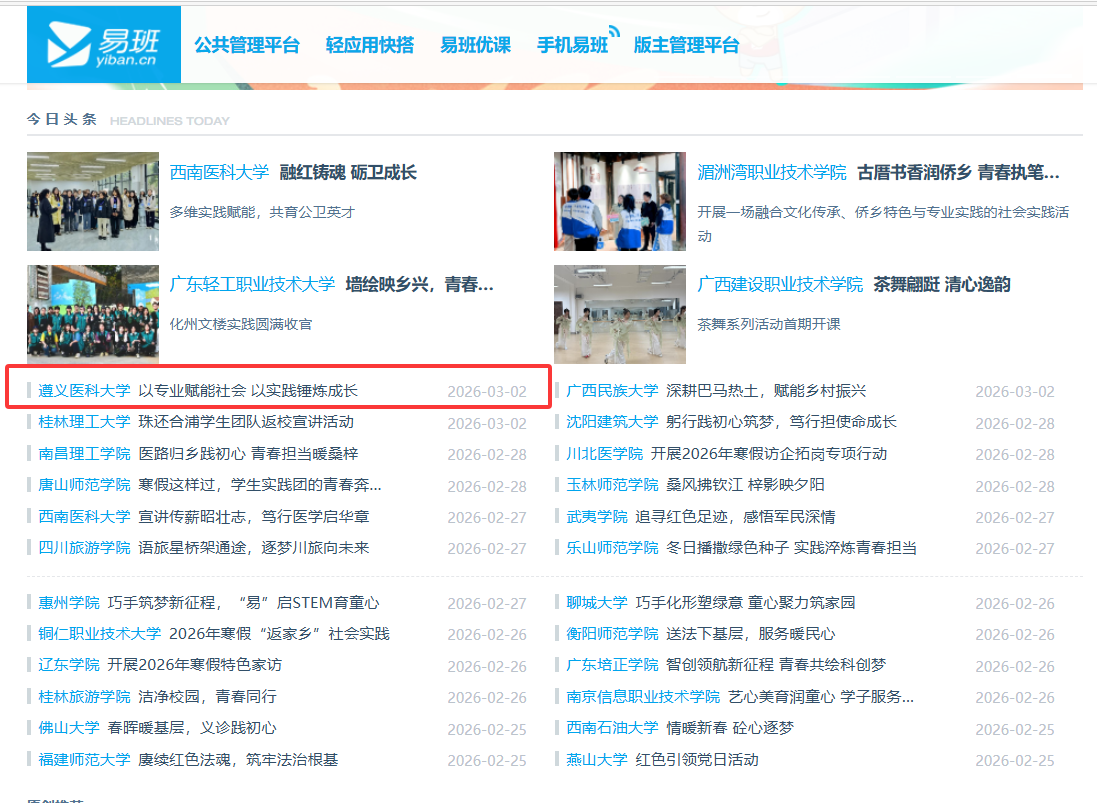Click 广东轻工职业技术大学 team photo thumbnail

[x=93, y=314]
